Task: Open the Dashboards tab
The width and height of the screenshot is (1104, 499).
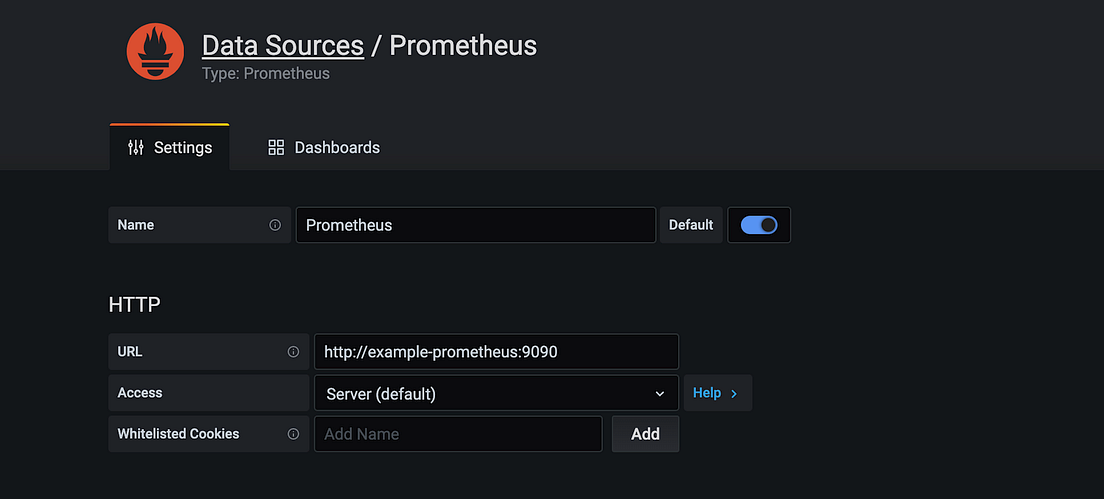Action: [324, 147]
